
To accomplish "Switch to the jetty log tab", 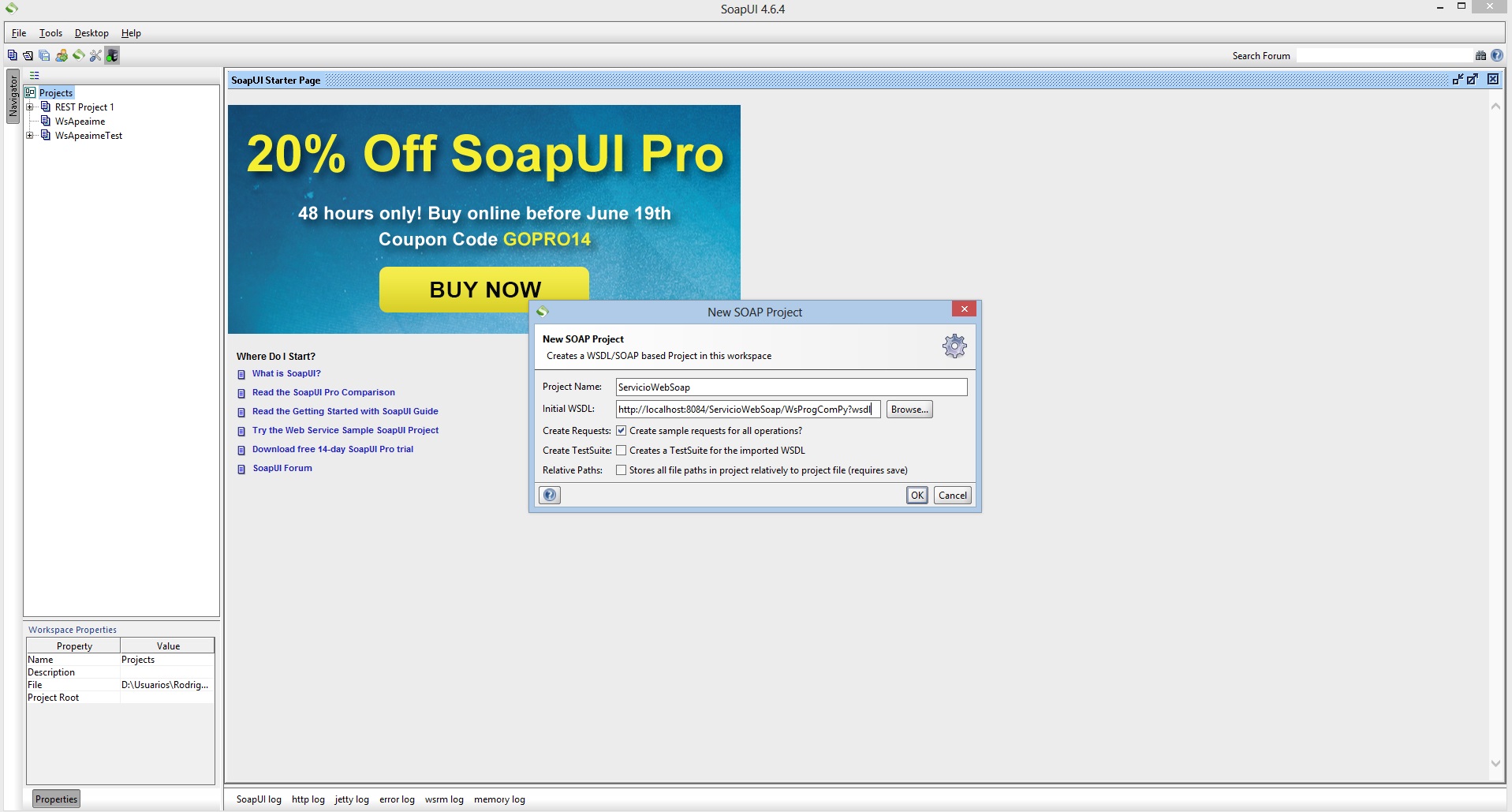I will (x=351, y=799).
